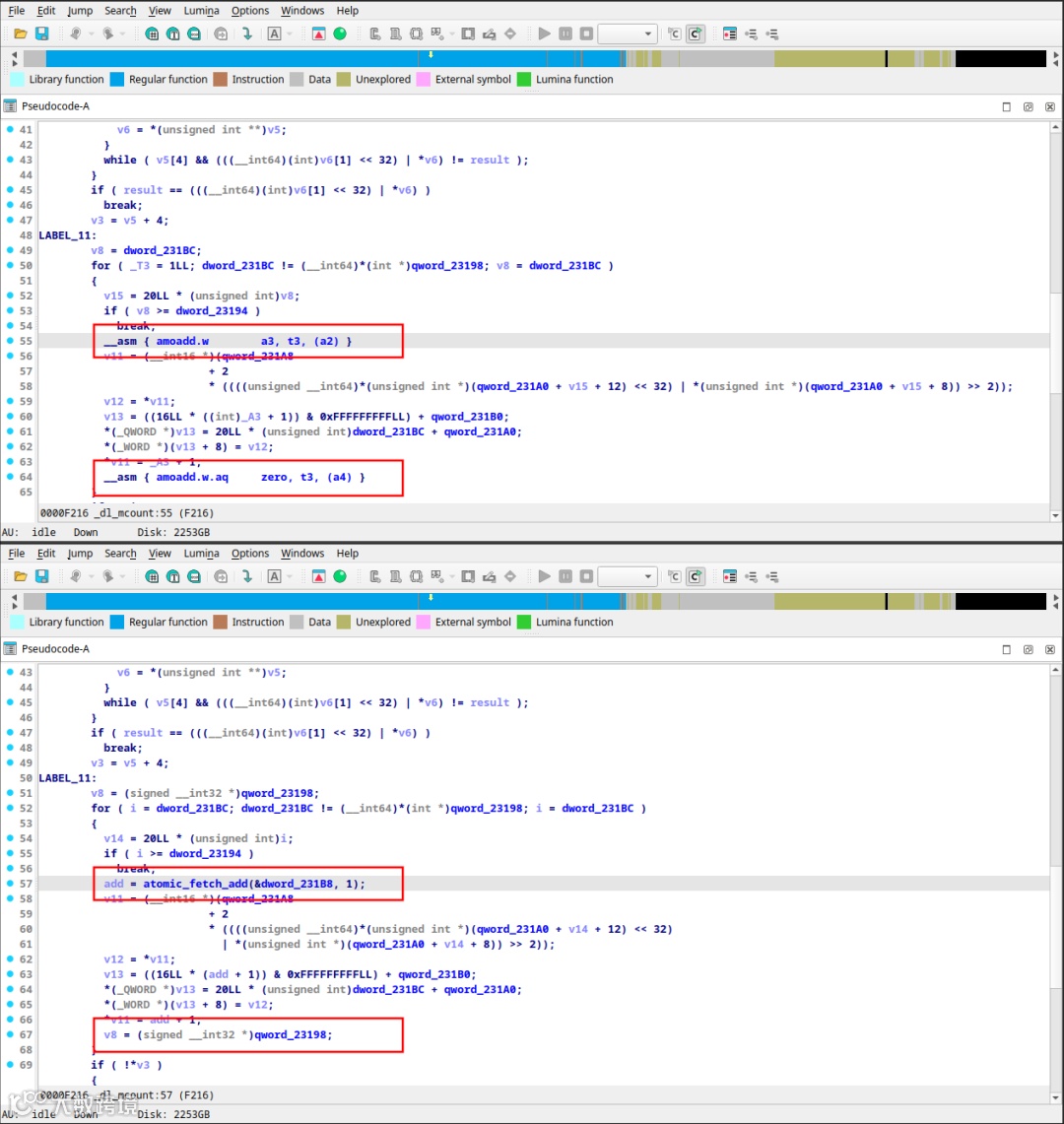Expand back-history dropdown arrow in top toolbar
Image resolution: width=1064 pixels, height=1124 pixels.
click(x=89, y=33)
